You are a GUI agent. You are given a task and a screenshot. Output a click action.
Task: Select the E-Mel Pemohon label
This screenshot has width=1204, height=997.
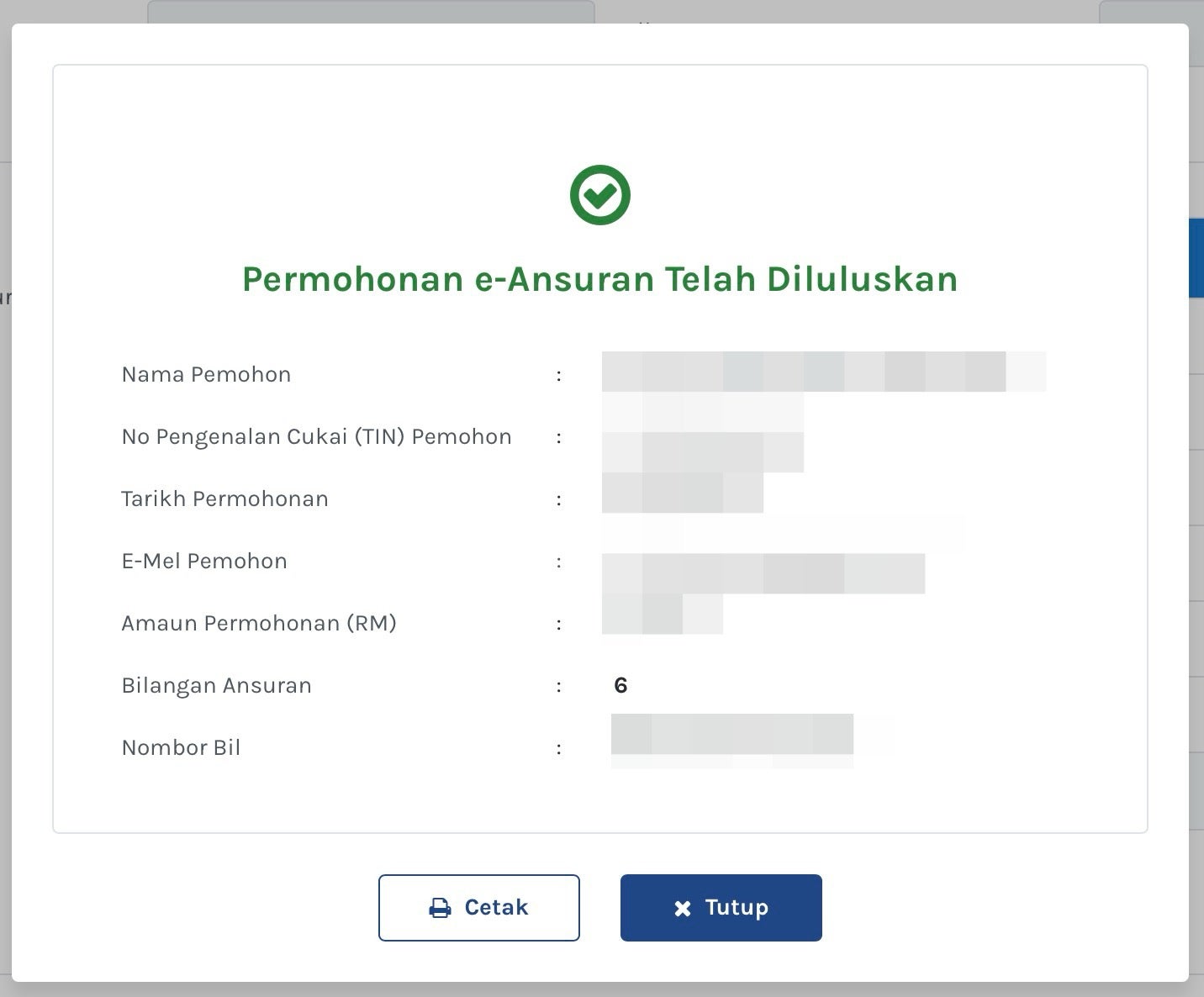(204, 561)
